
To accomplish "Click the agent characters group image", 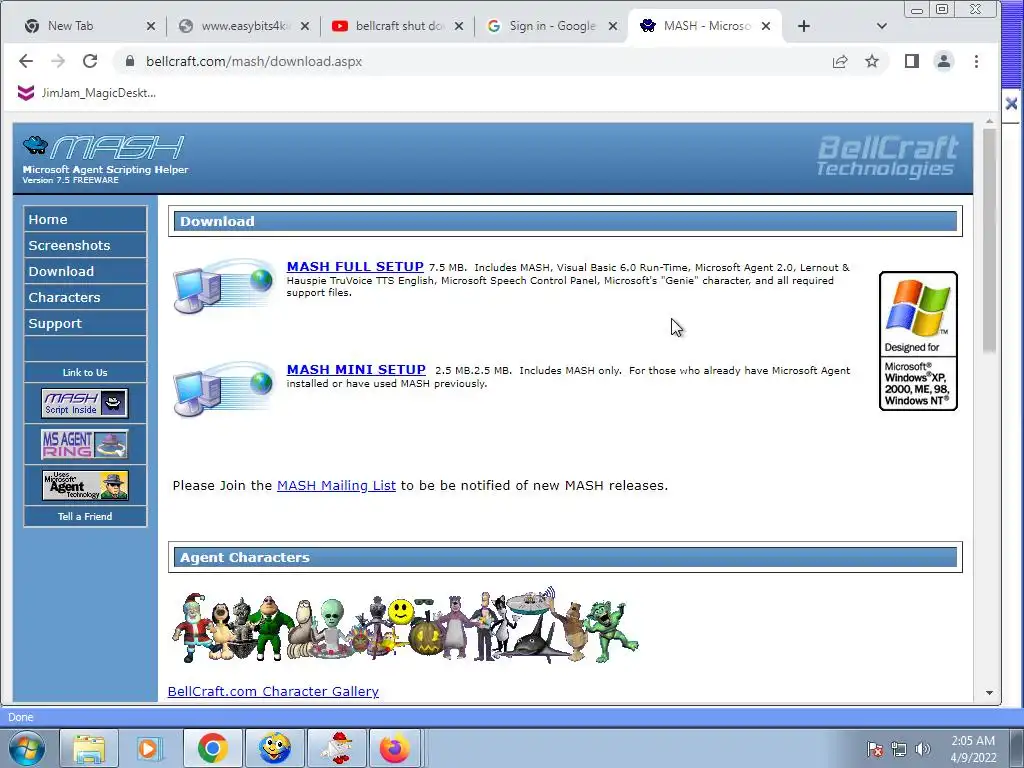I will (405, 626).
